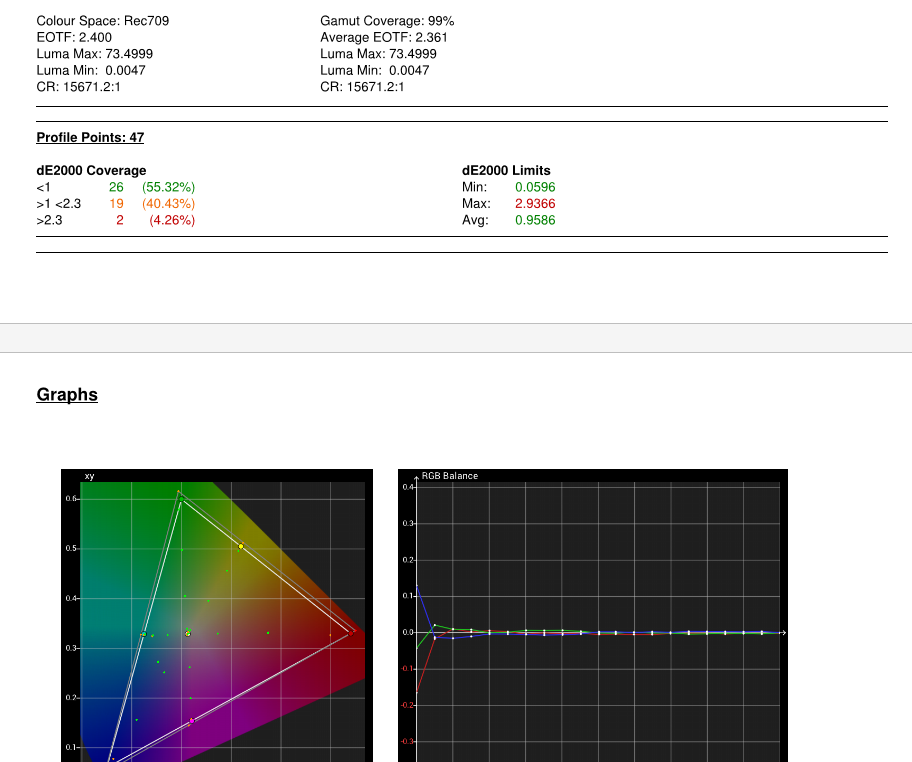The image size is (912, 762).
Task: Click the yellow point on gamut triangle
Action: point(241,546)
